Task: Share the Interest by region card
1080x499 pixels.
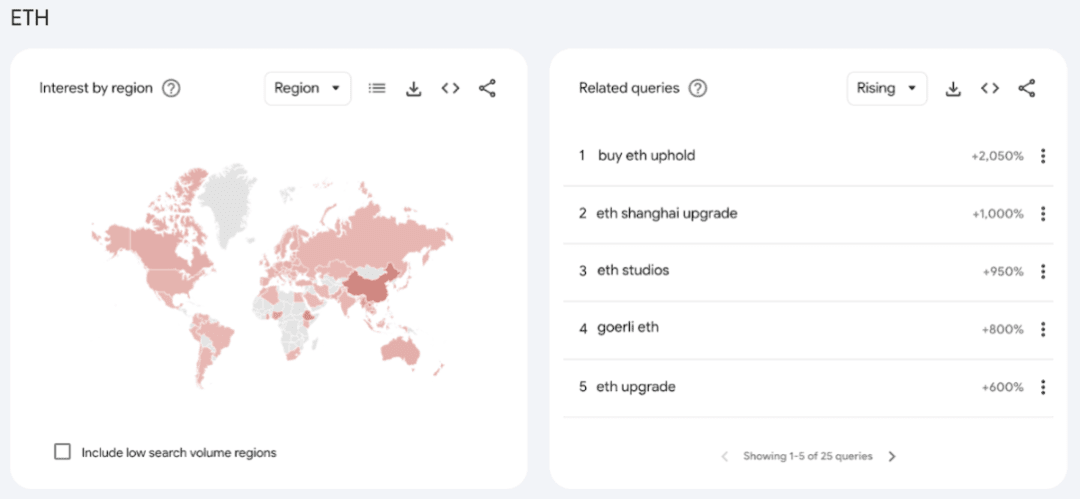Action: click(487, 88)
